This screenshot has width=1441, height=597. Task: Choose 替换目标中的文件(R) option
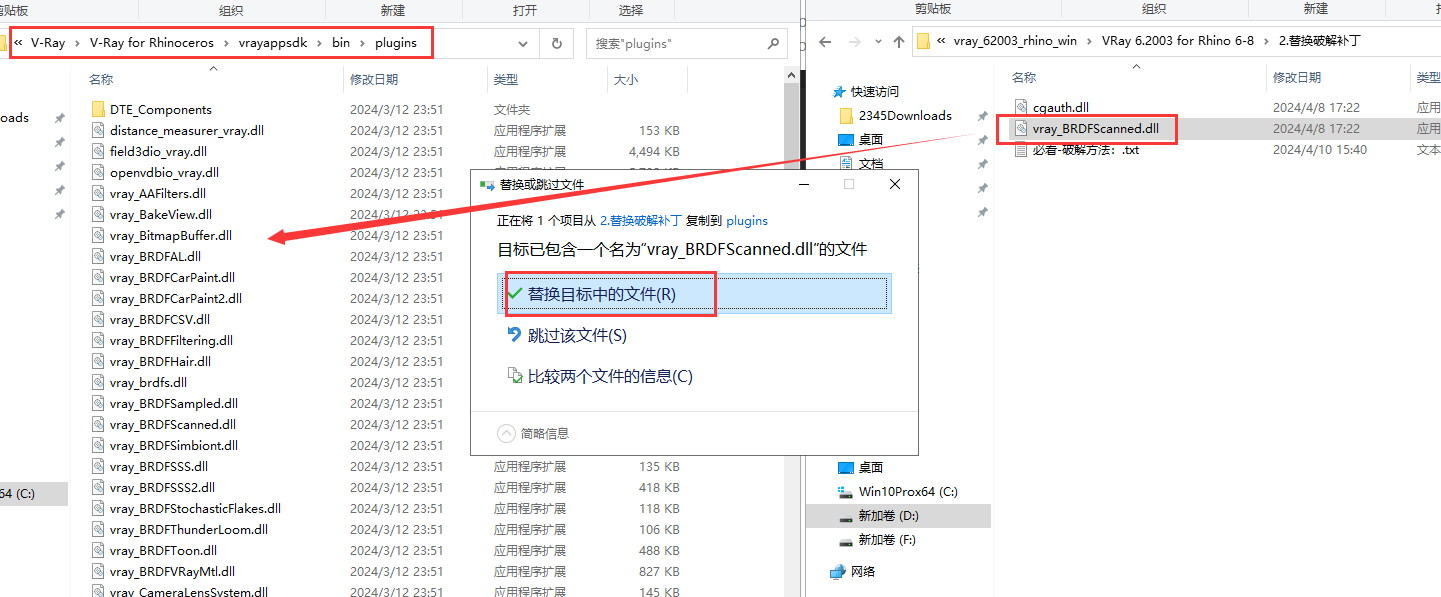pyautogui.click(x=601, y=294)
